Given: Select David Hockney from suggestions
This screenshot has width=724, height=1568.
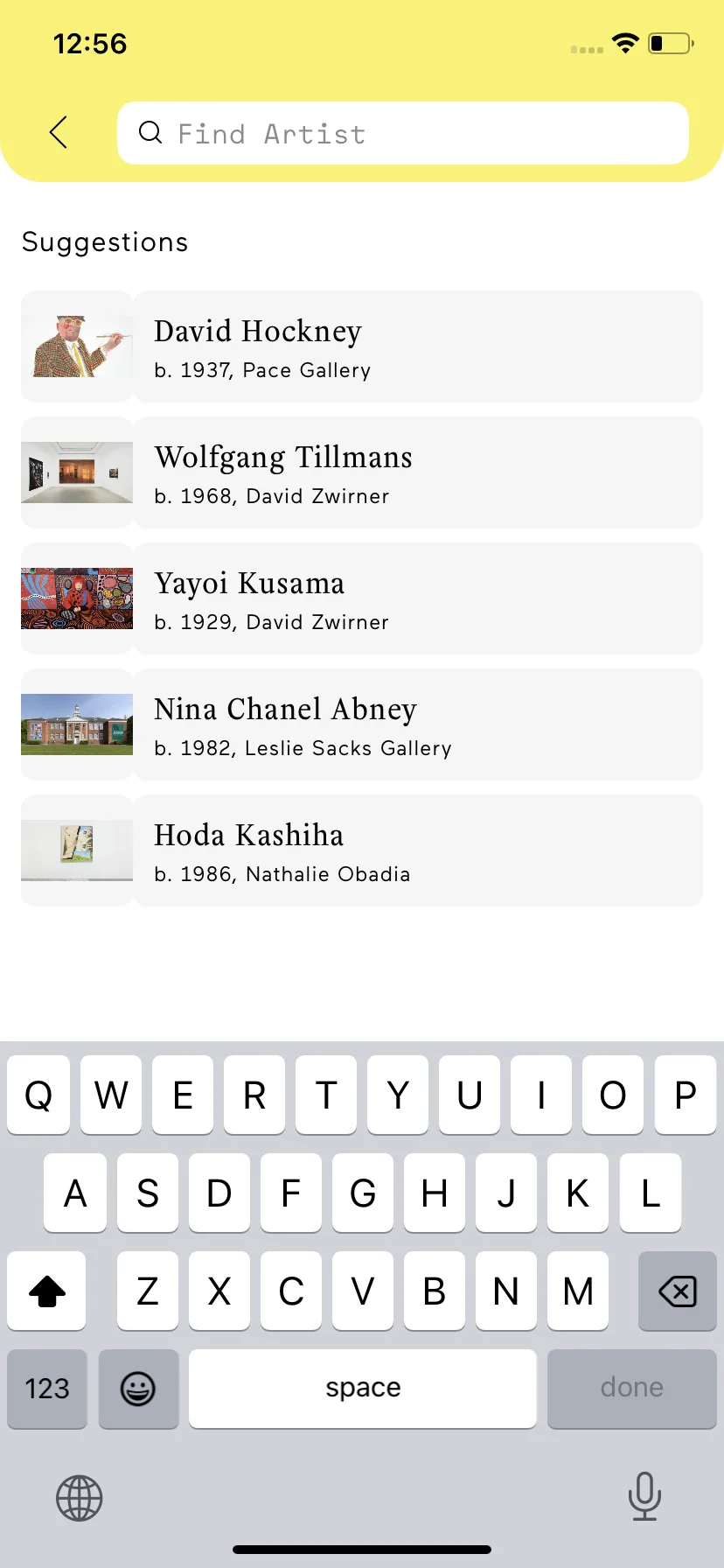Looking at the screenshot, I should point(362,346).
